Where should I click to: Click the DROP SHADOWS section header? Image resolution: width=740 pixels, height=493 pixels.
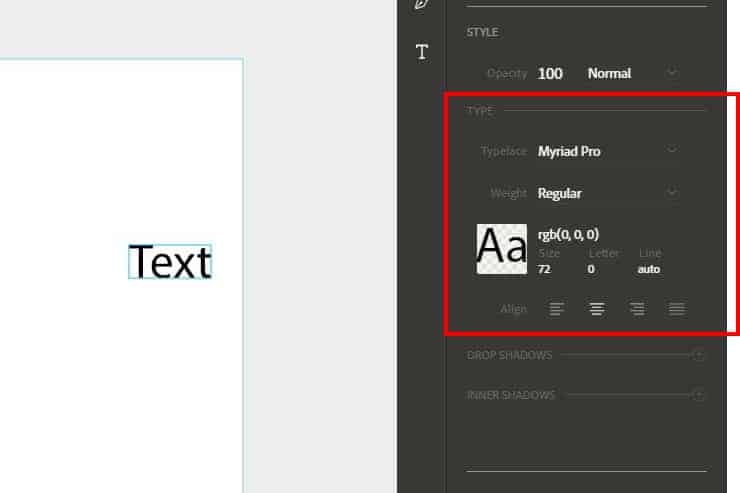pos(509,355)
